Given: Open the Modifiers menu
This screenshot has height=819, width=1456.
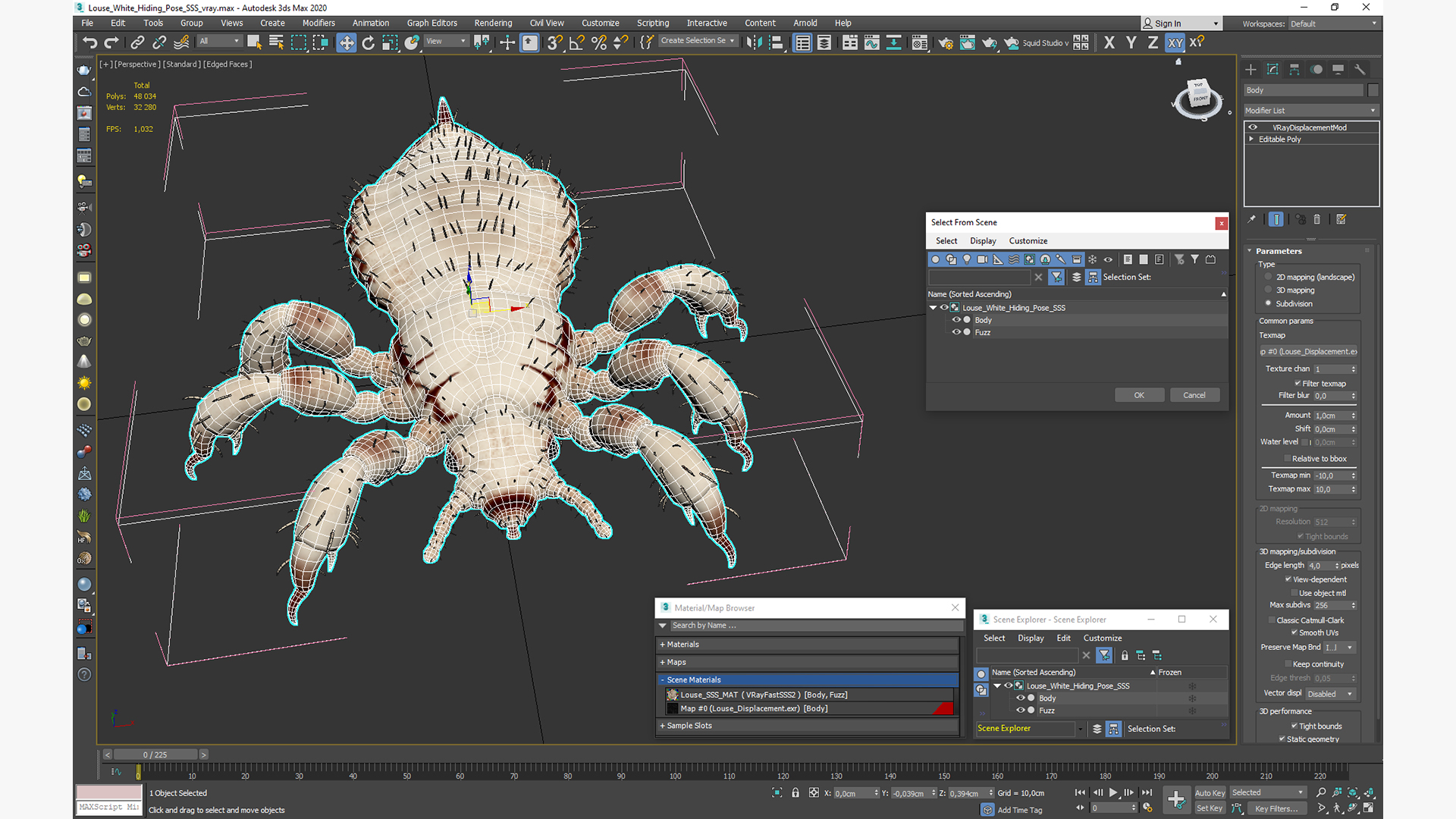Looking at the screenshot, I should click(x=318, y=23).
